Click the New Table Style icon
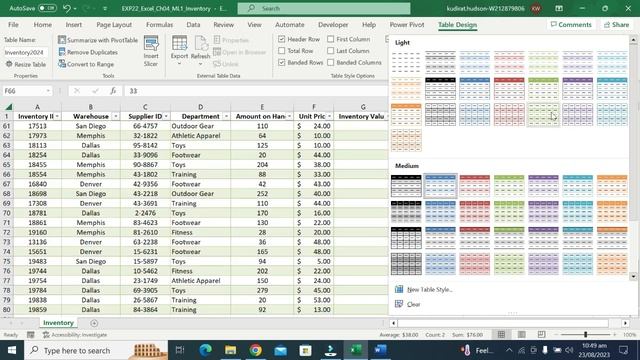 tap(399, 289)
